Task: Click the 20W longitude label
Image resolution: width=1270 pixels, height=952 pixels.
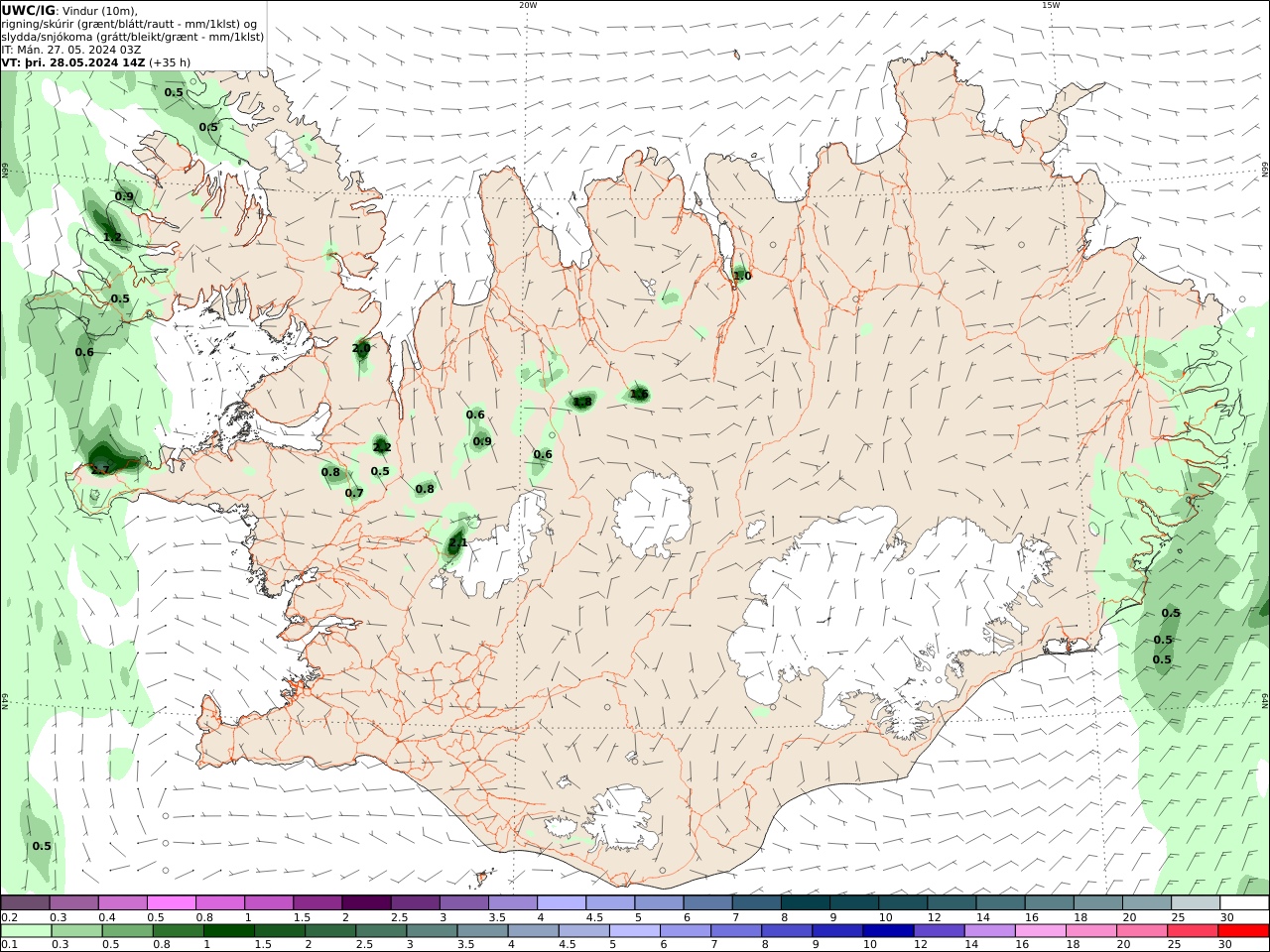Action: tap(528, 5)
